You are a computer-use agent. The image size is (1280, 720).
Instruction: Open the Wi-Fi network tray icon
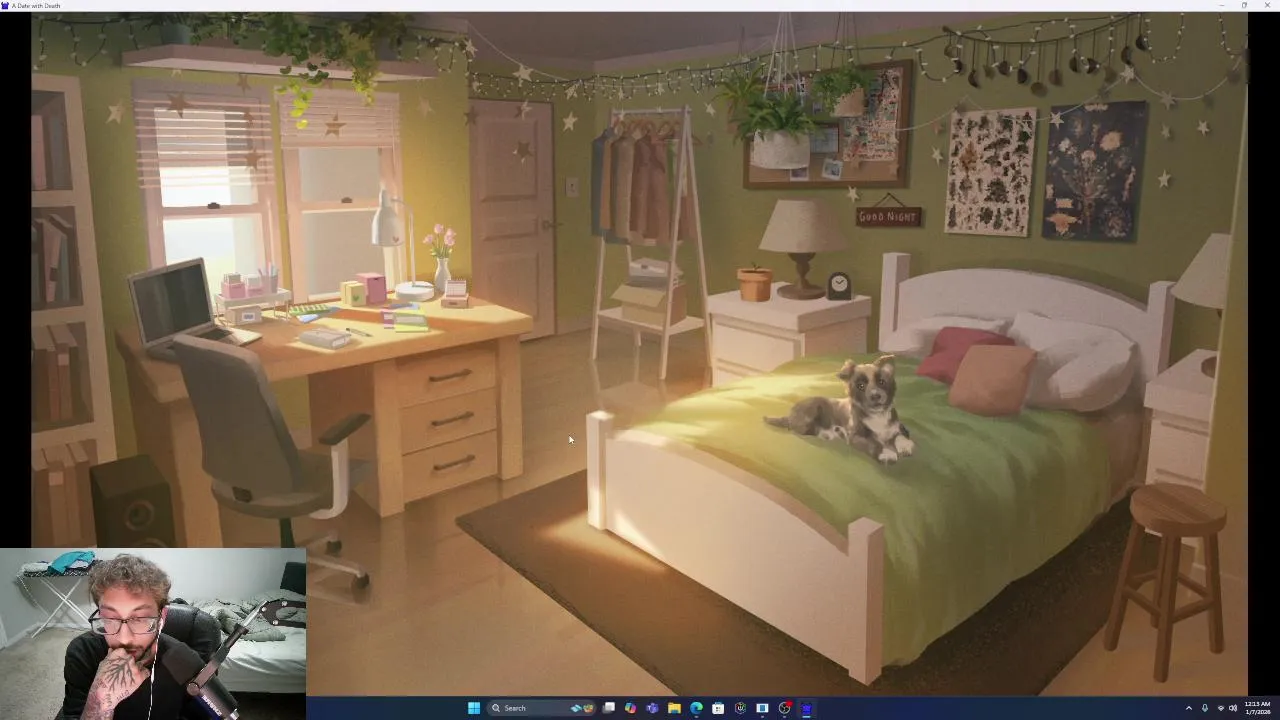(1220, 708)
